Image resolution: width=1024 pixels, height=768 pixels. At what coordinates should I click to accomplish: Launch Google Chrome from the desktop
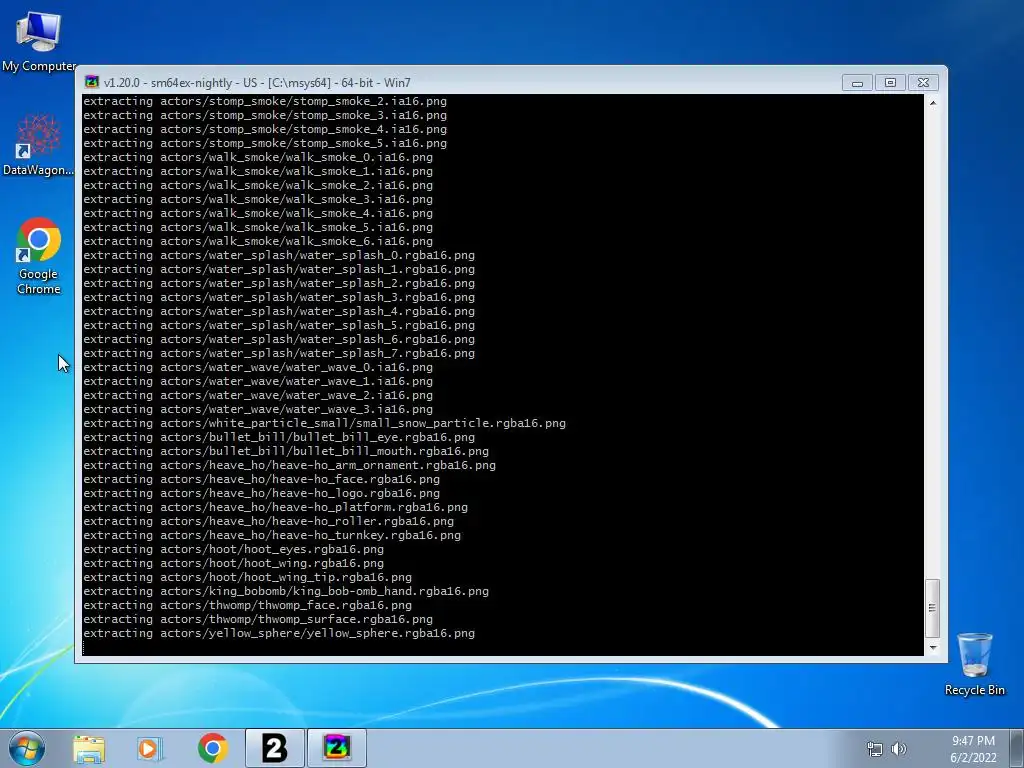tap(39, 256)
